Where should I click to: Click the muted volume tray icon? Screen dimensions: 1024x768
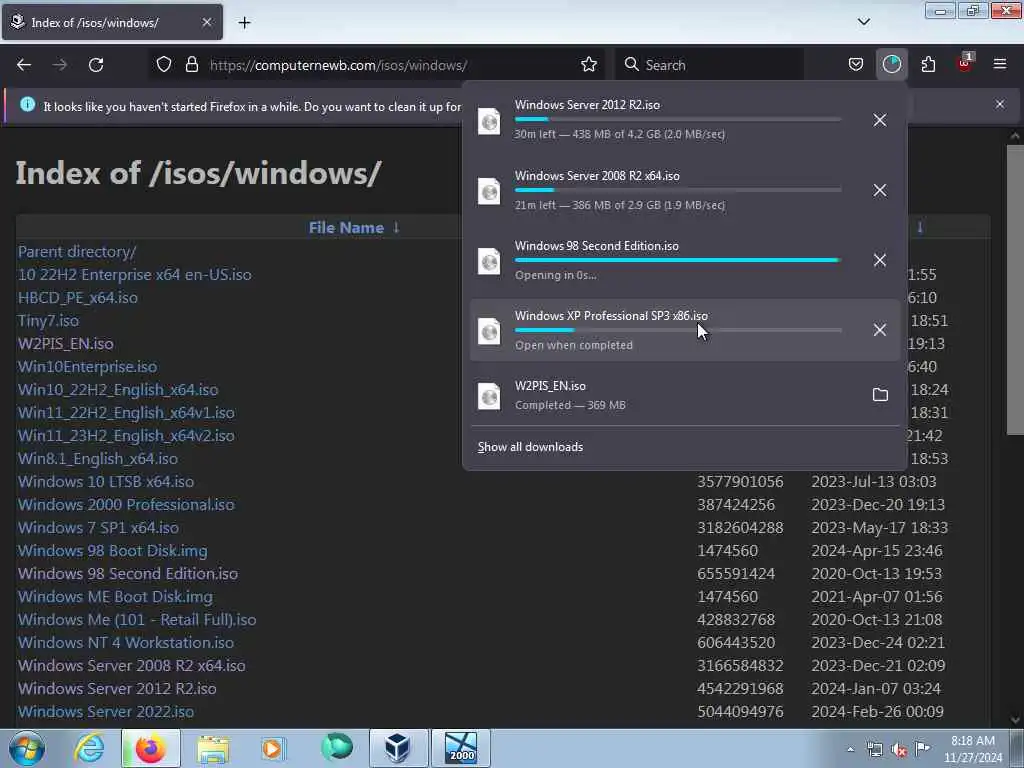pos(899,750)
